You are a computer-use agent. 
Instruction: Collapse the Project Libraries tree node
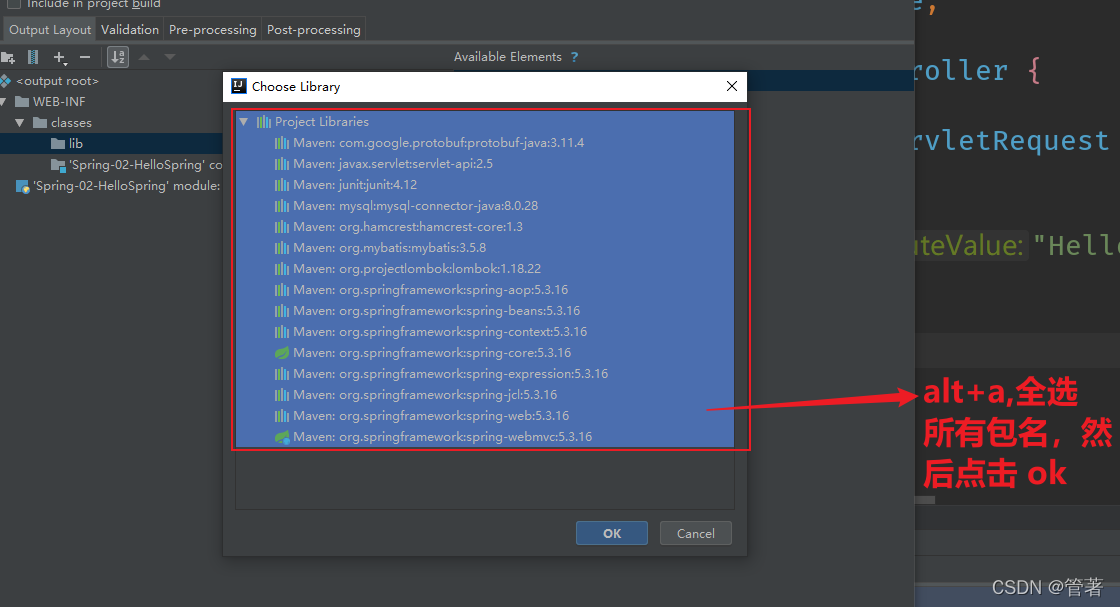click(244, 122)
